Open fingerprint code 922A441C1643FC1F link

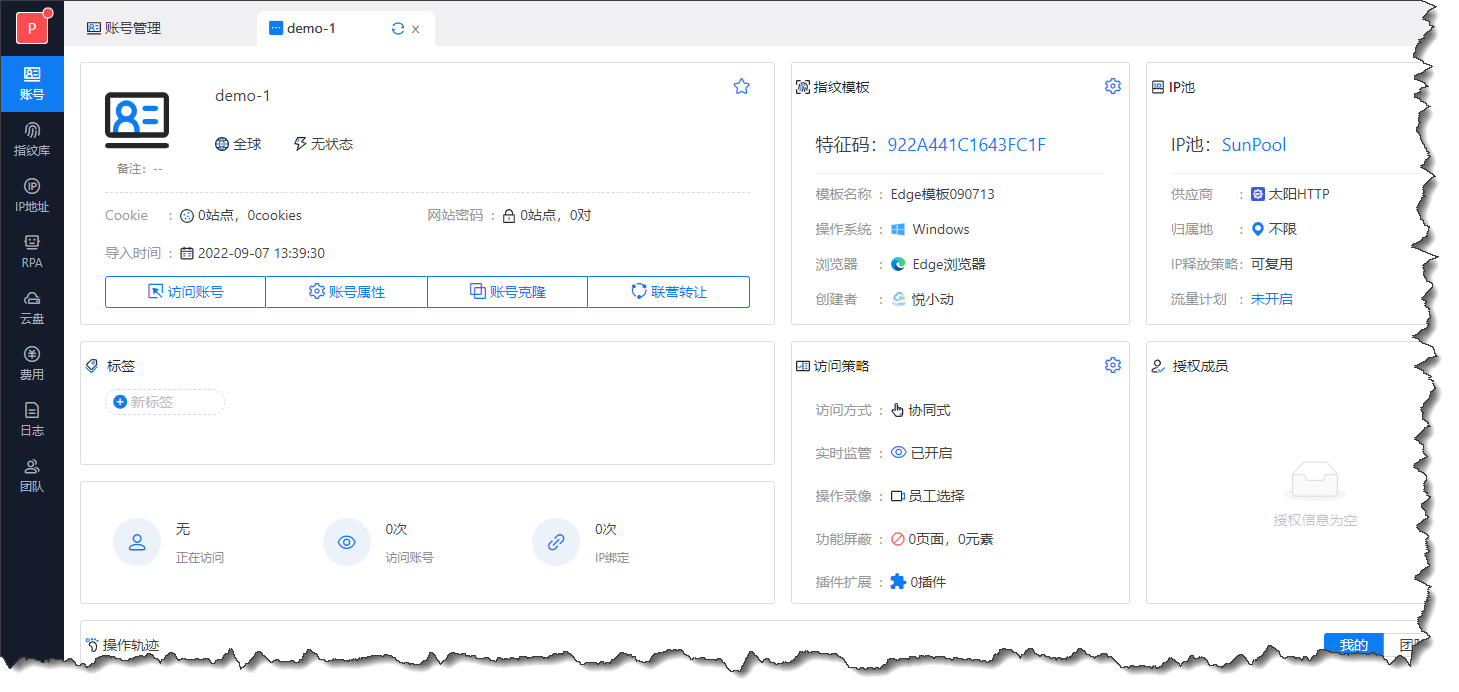966,145
